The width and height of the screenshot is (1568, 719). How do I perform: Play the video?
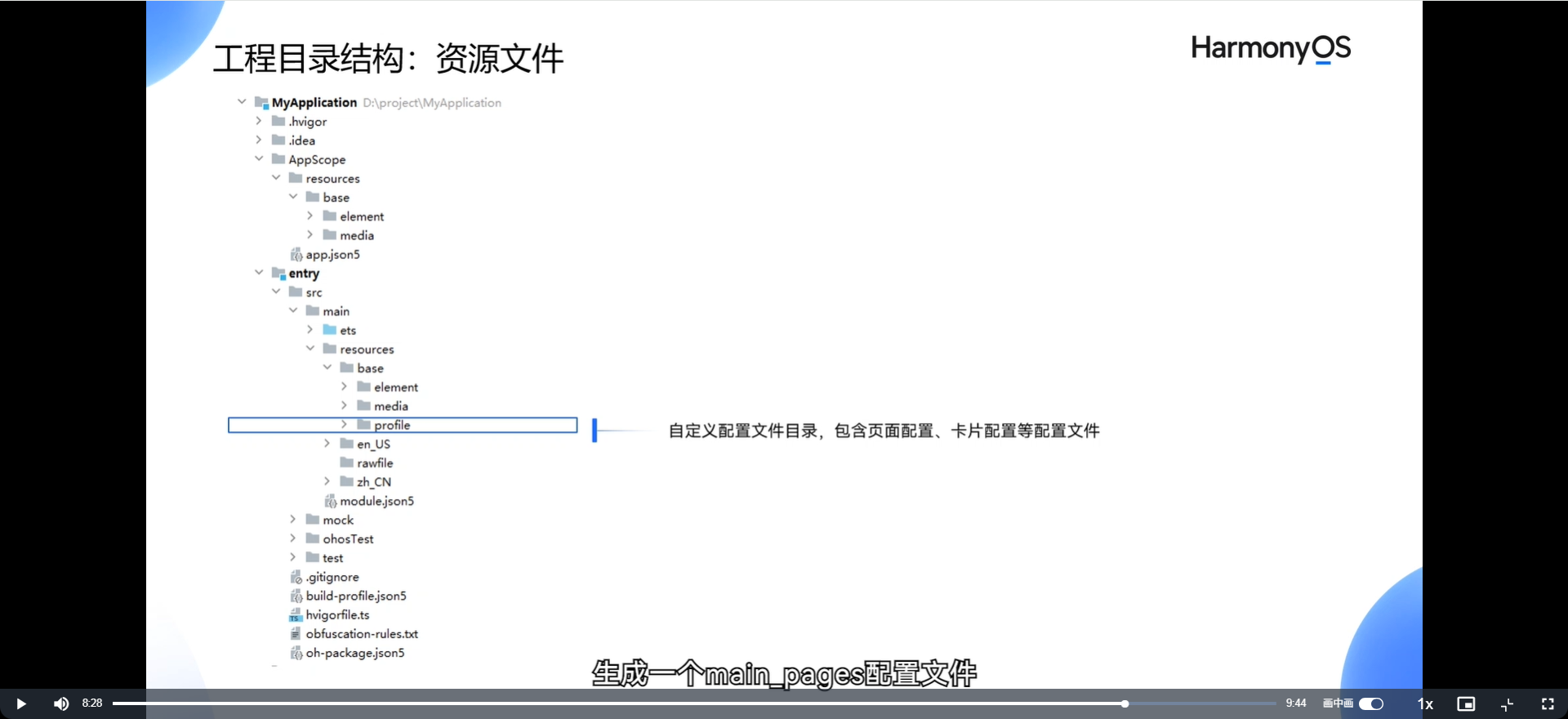tap(20, 703)
